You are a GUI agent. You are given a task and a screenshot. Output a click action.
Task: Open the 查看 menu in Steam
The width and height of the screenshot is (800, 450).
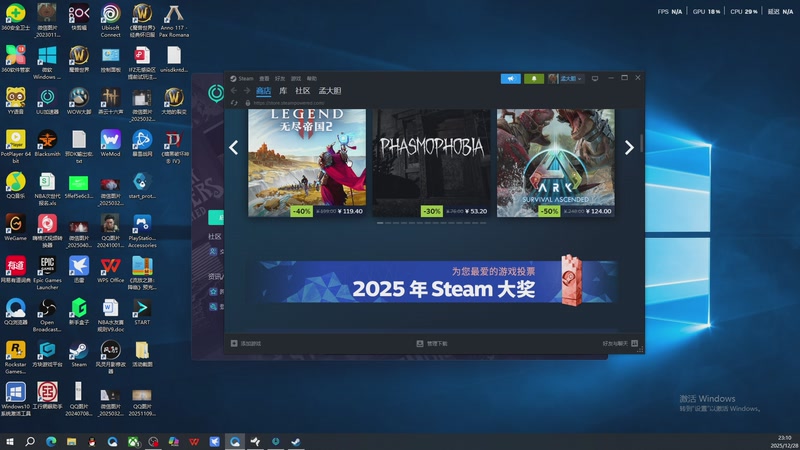pyautogui.click(x=264, y=79)
